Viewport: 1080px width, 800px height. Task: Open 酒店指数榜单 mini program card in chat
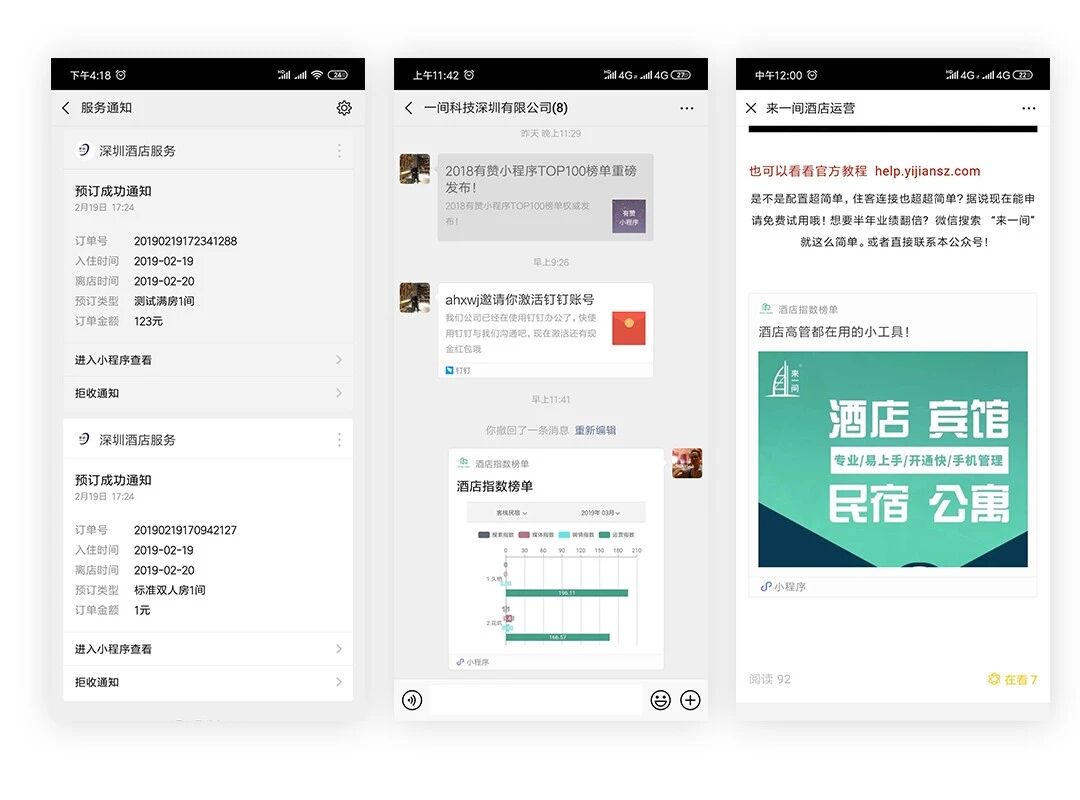click(x=556, y=559)
